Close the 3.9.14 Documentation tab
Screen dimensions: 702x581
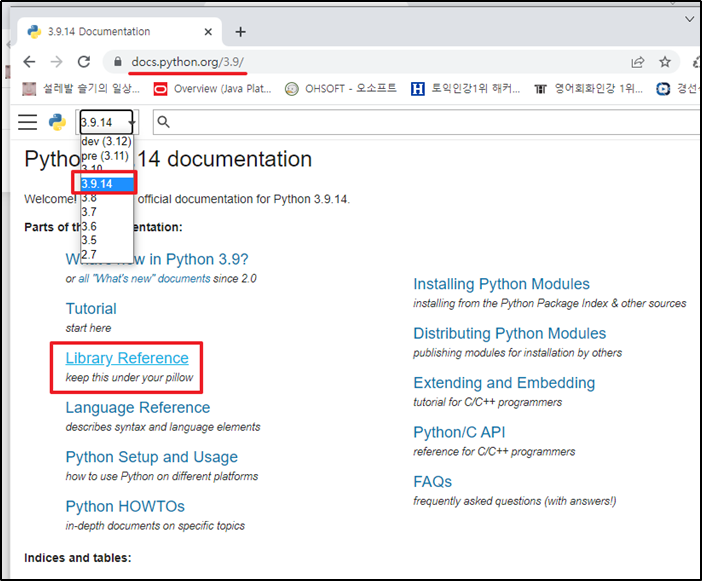point(208,32)
